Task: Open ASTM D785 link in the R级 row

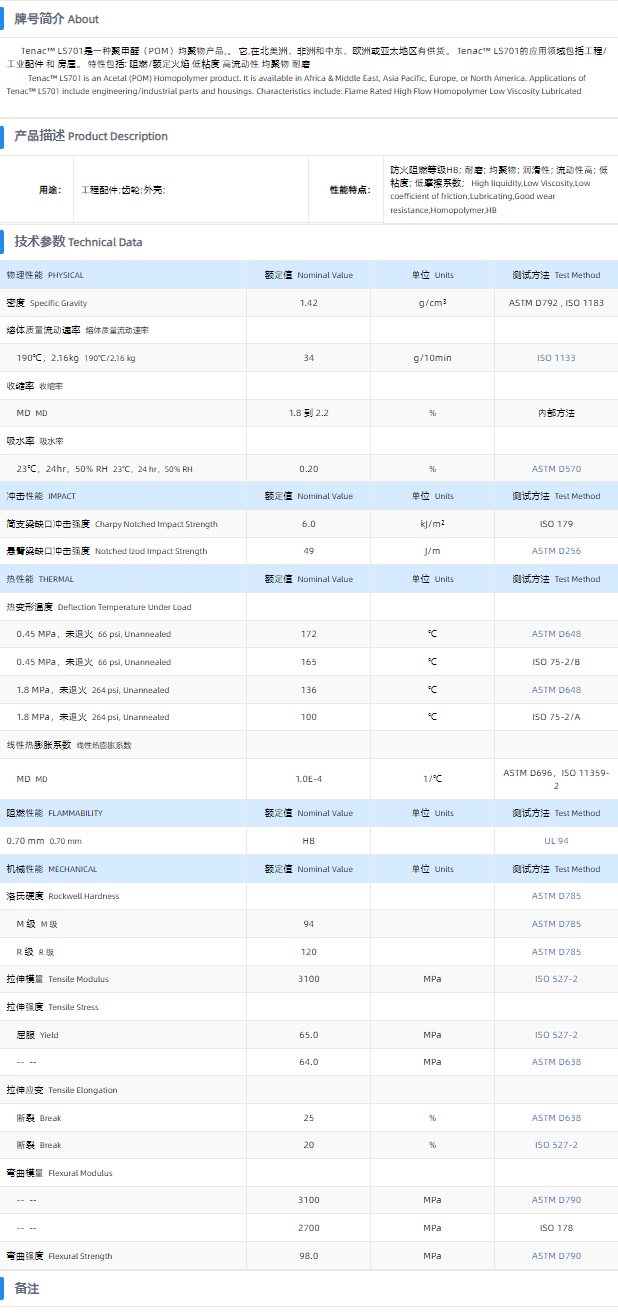Action: 556,952
